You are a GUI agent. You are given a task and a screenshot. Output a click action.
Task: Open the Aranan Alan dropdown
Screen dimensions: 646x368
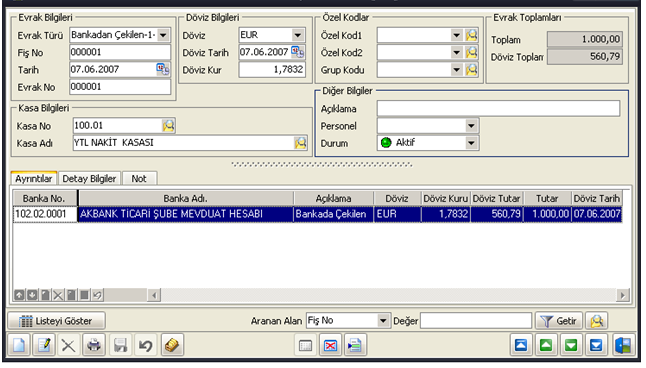point(383,321)
